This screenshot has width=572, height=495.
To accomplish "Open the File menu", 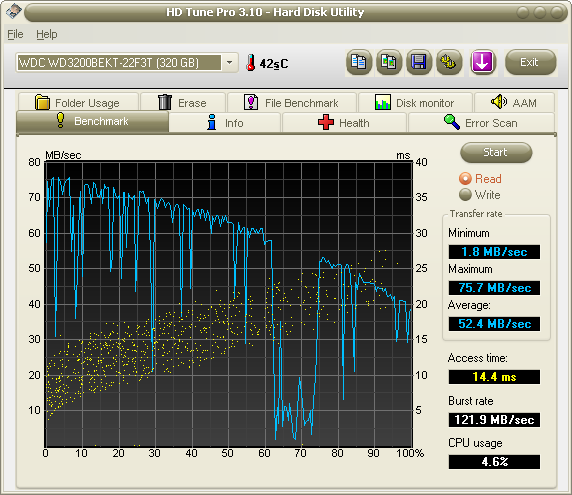I will pos(15,34).
